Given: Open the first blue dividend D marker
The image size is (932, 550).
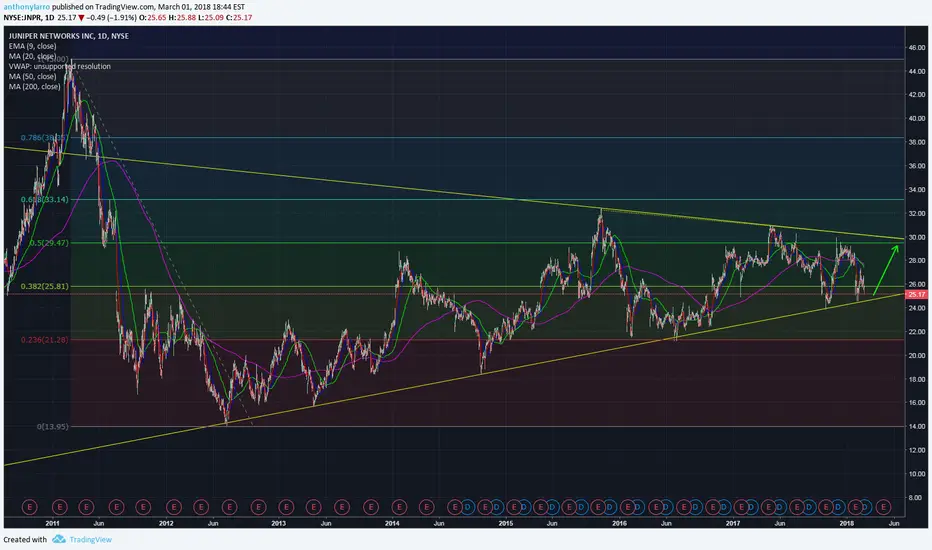Looking at the screenshot, I should click(x=468, y=507).
